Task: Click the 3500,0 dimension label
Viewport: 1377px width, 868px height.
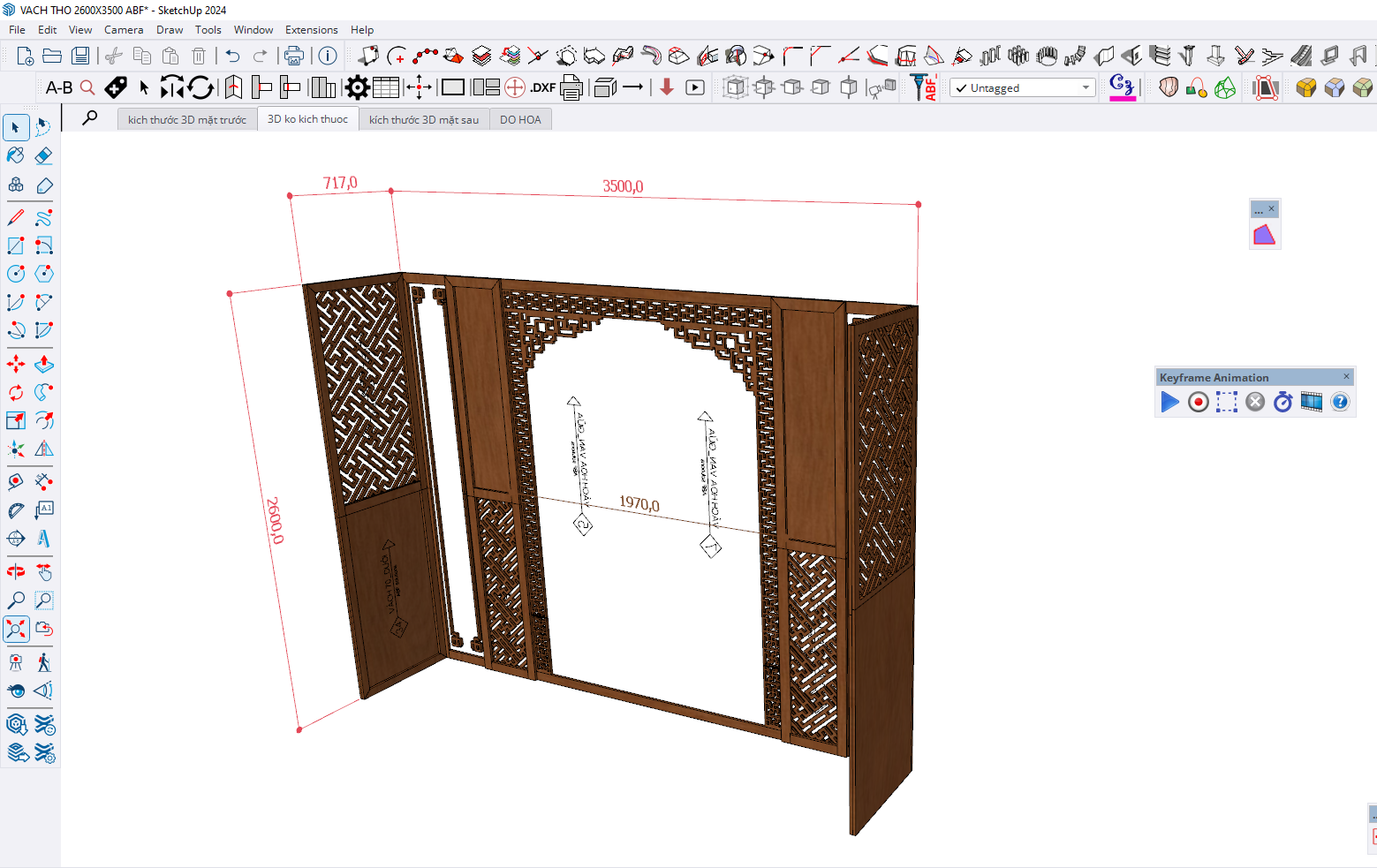Action: click(x=623, y=186)
